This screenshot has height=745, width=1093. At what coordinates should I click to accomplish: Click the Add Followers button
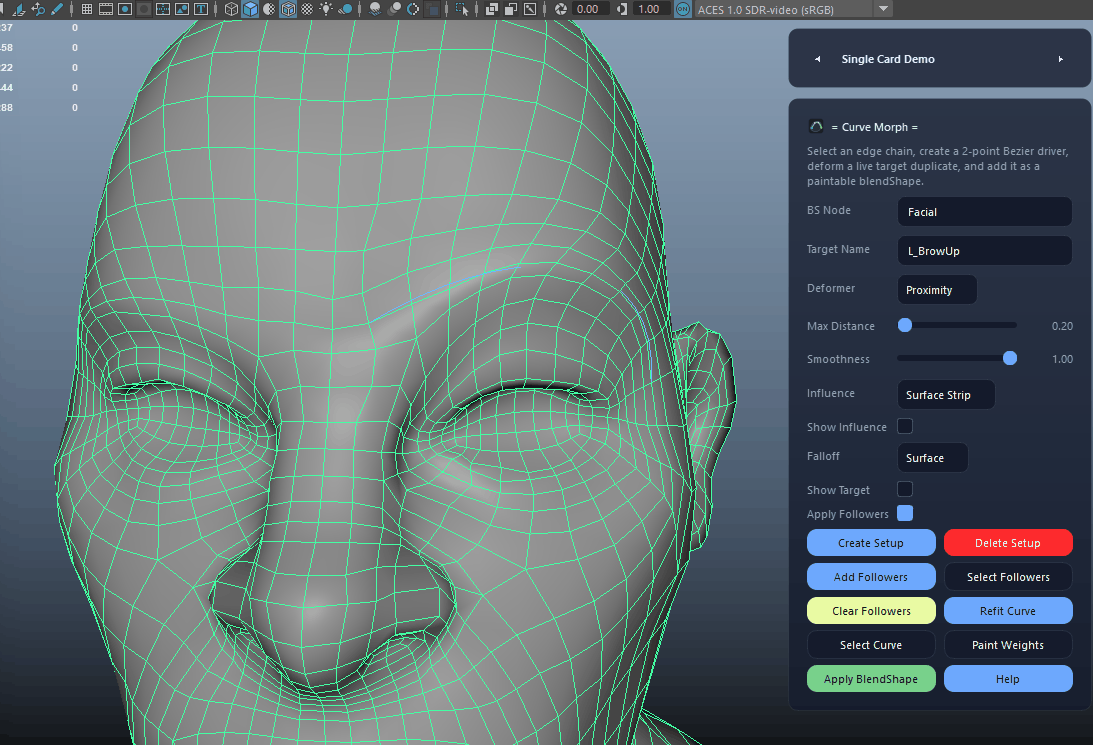pos(871,577)
